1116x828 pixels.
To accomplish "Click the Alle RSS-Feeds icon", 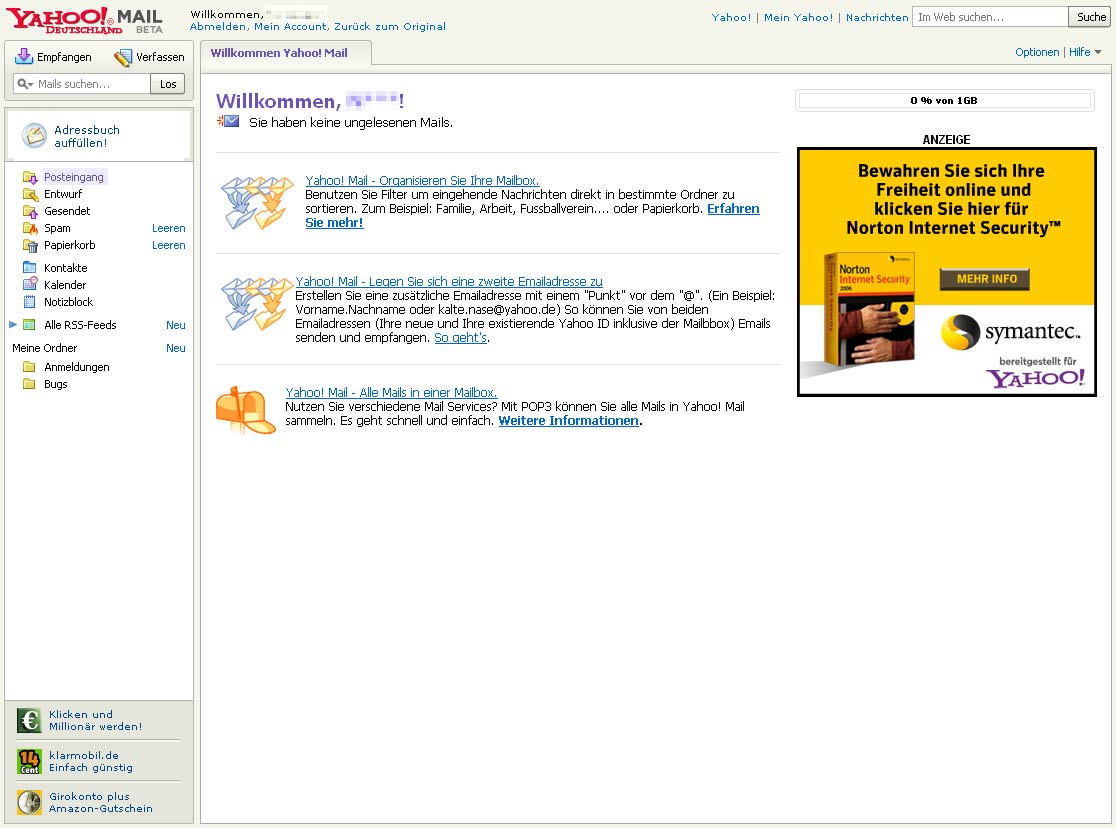I will tap(29, 325).
